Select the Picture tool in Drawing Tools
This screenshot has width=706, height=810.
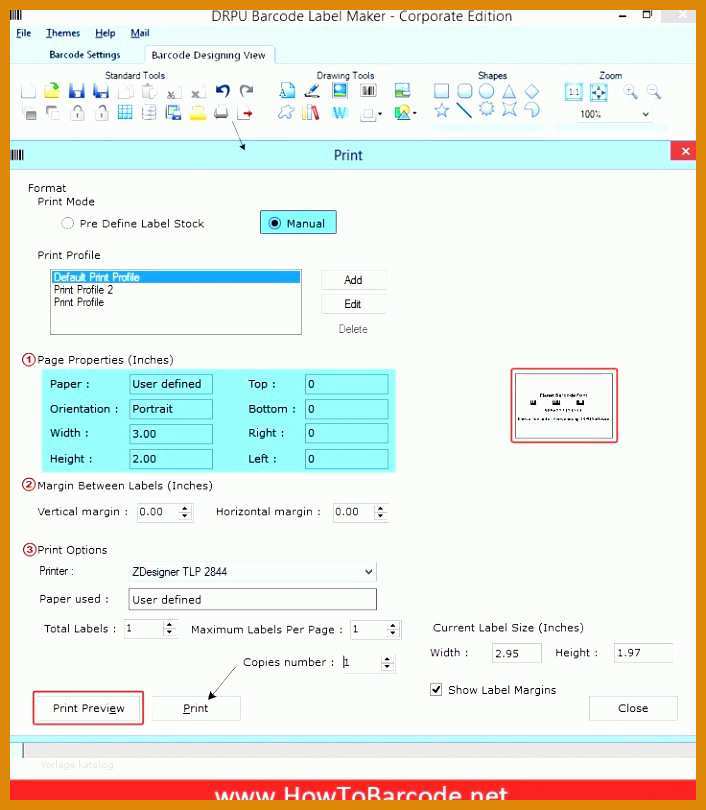click(x=340, y=91)
